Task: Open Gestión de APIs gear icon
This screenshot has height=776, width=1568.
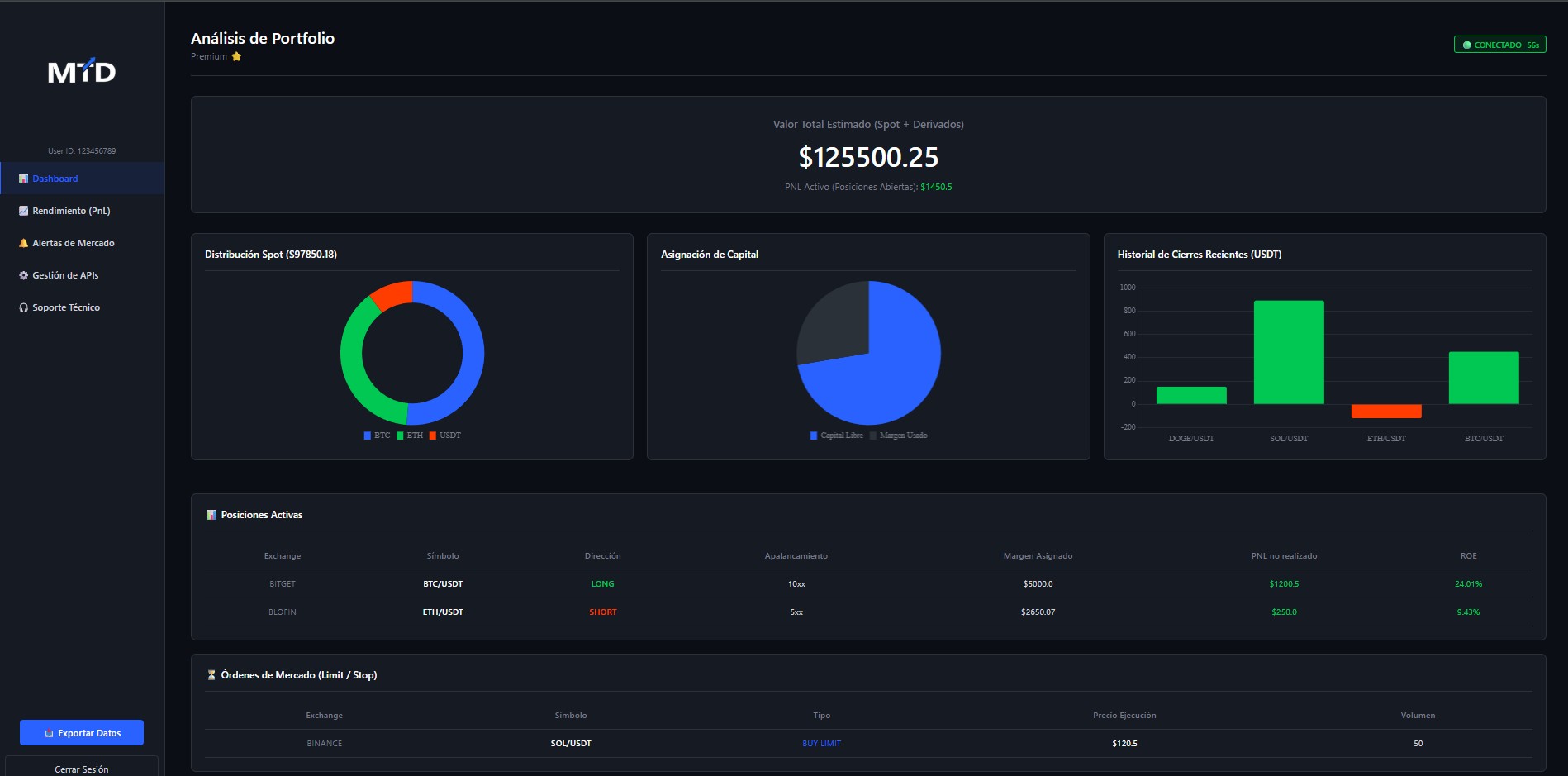Action: click(x=23, y=275)
